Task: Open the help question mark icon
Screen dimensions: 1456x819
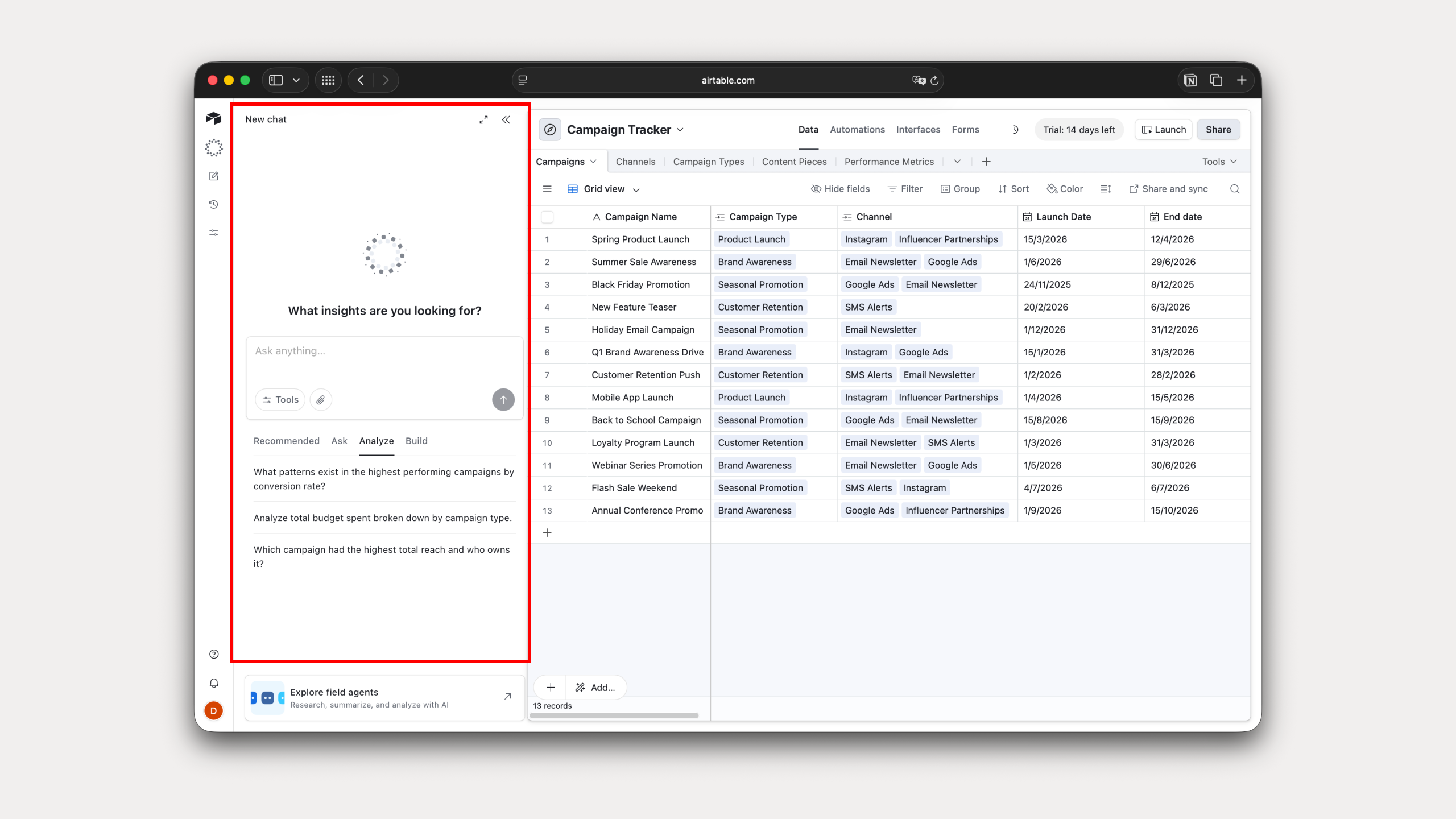Action: [214, 654]
